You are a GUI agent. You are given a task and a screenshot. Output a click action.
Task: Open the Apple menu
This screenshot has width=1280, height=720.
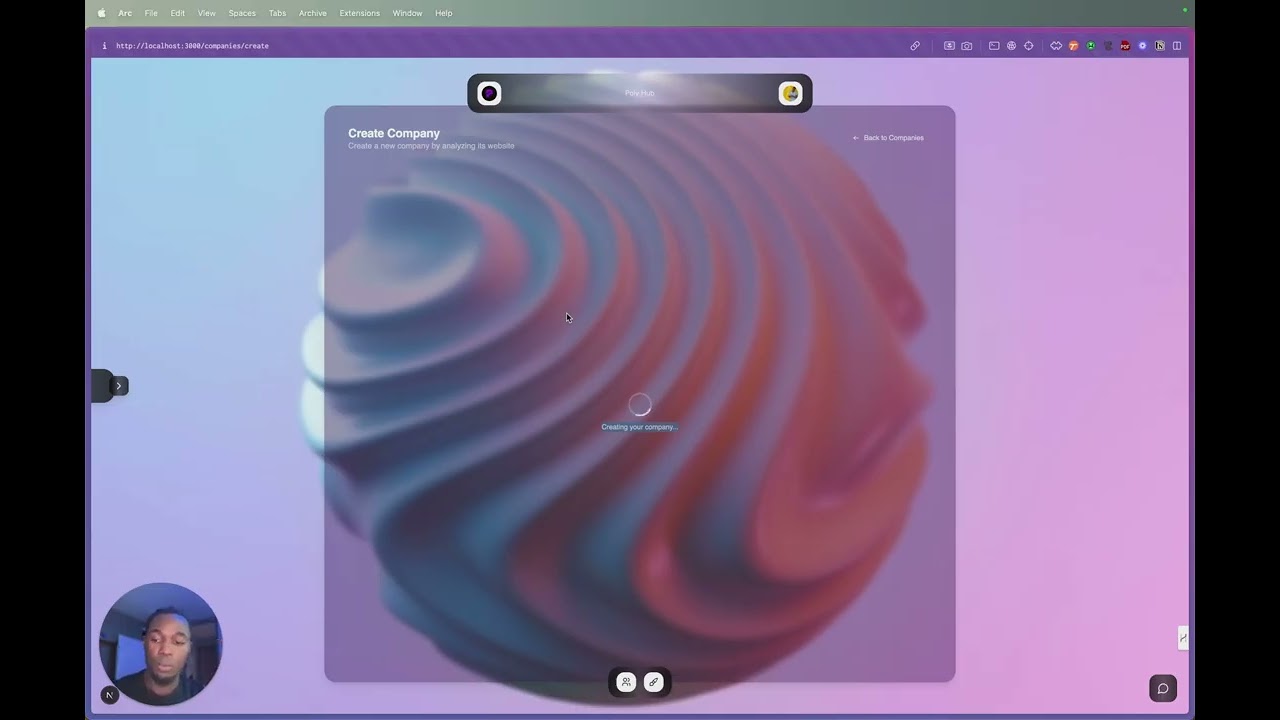tap(101, 13)
